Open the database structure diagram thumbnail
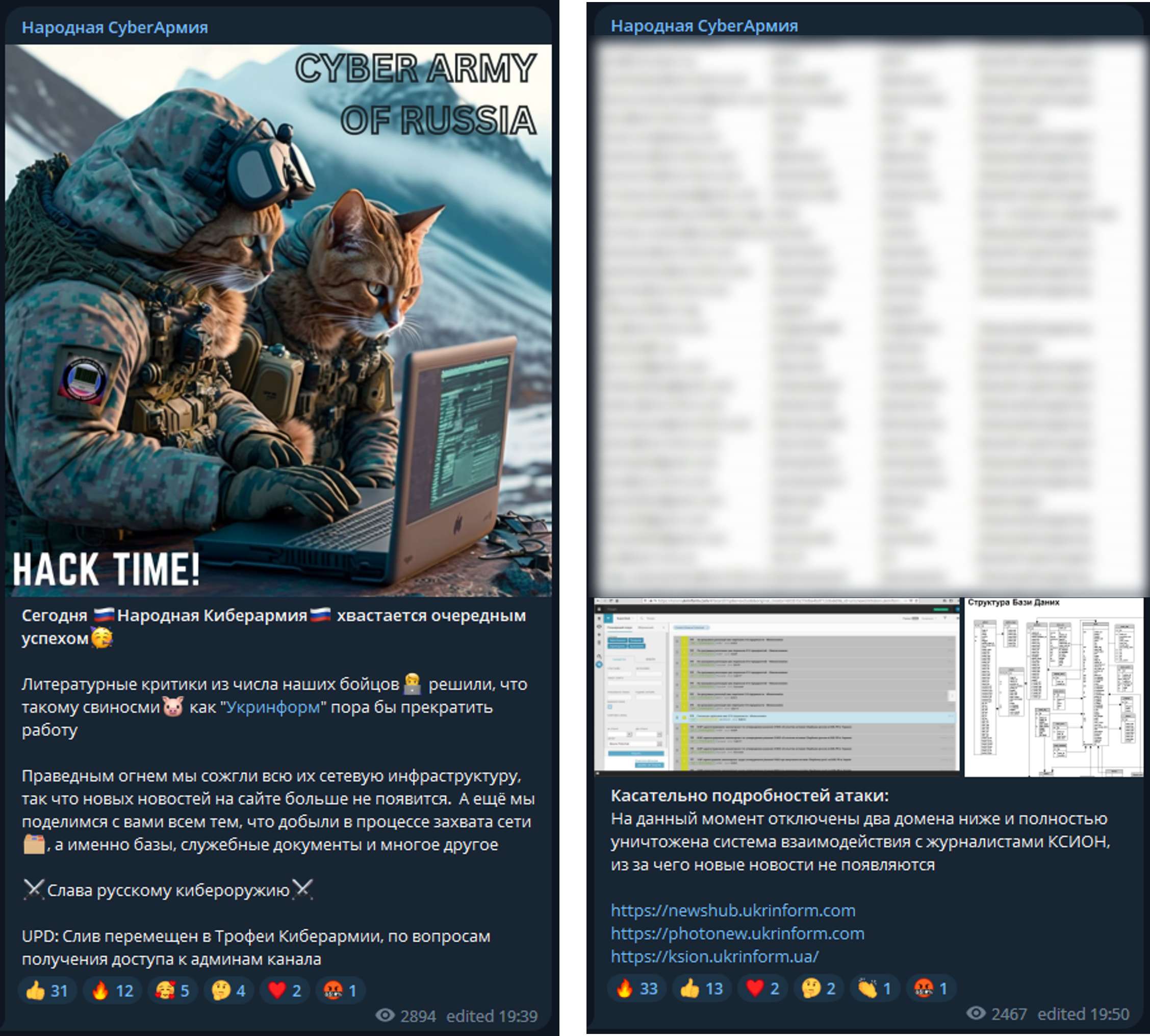The width and height of the screenshot is (1150, 1036). (1054, 687)
